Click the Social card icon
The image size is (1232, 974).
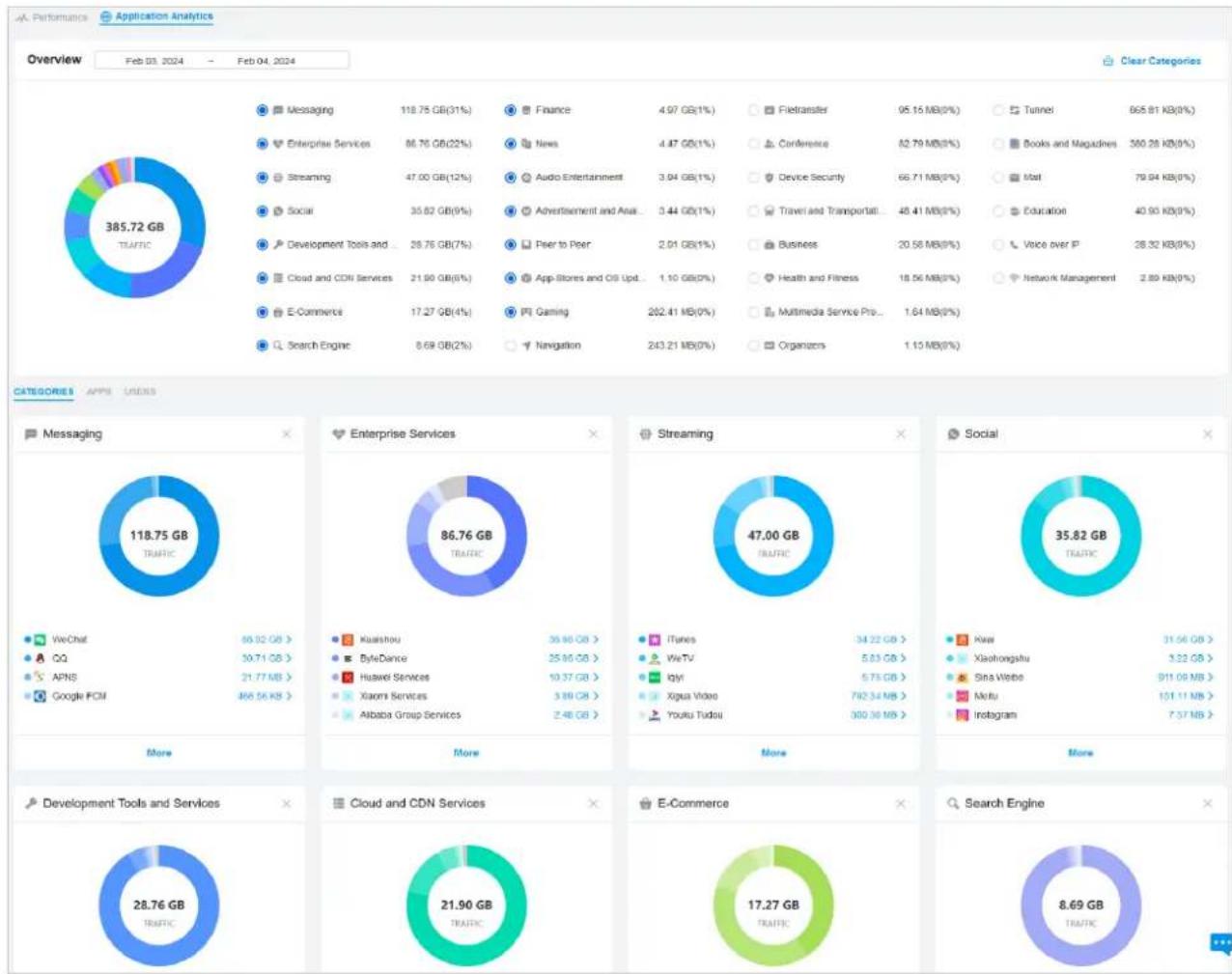click(953, 434)
